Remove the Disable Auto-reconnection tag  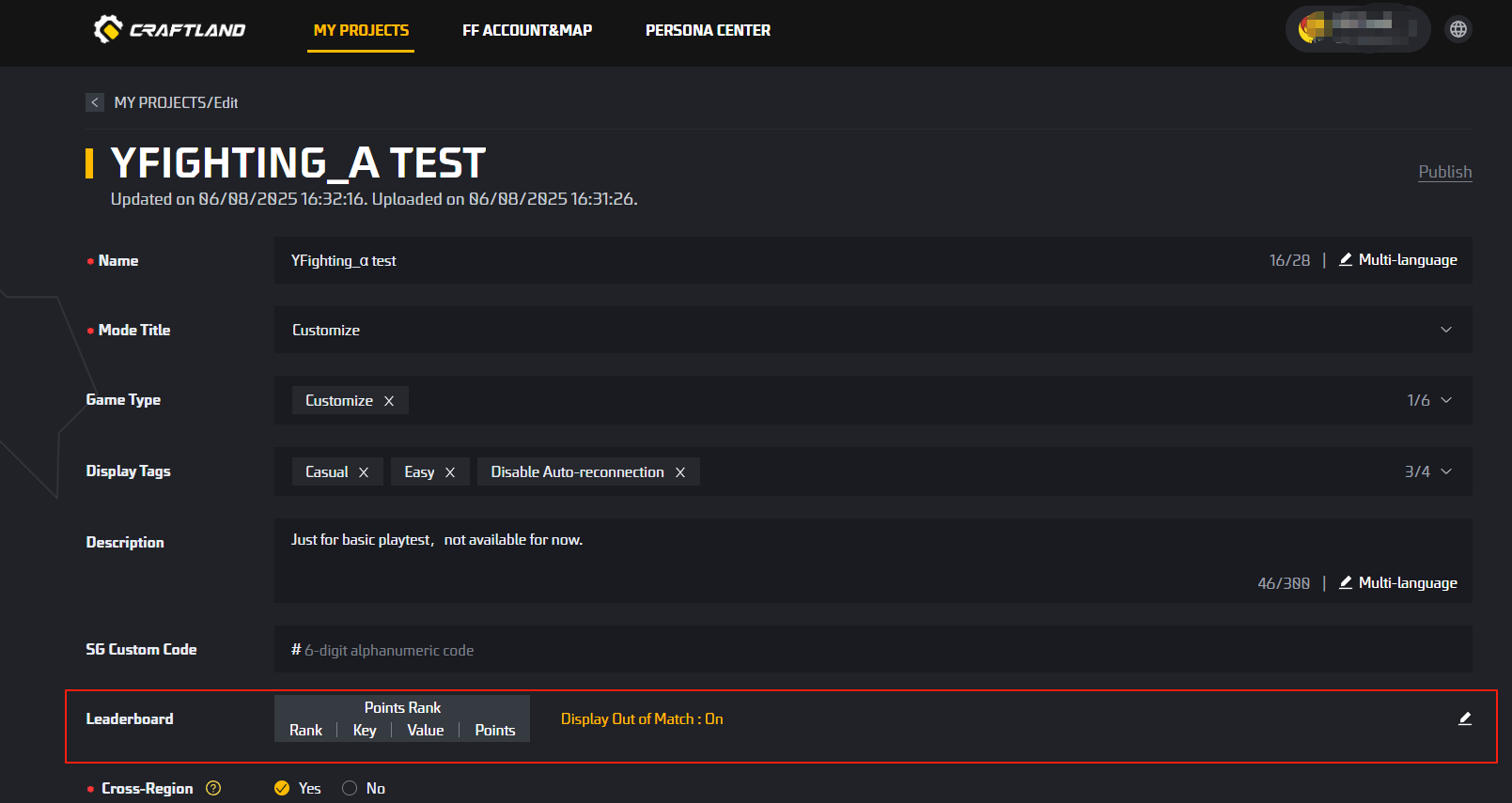[x=680, y=472]
